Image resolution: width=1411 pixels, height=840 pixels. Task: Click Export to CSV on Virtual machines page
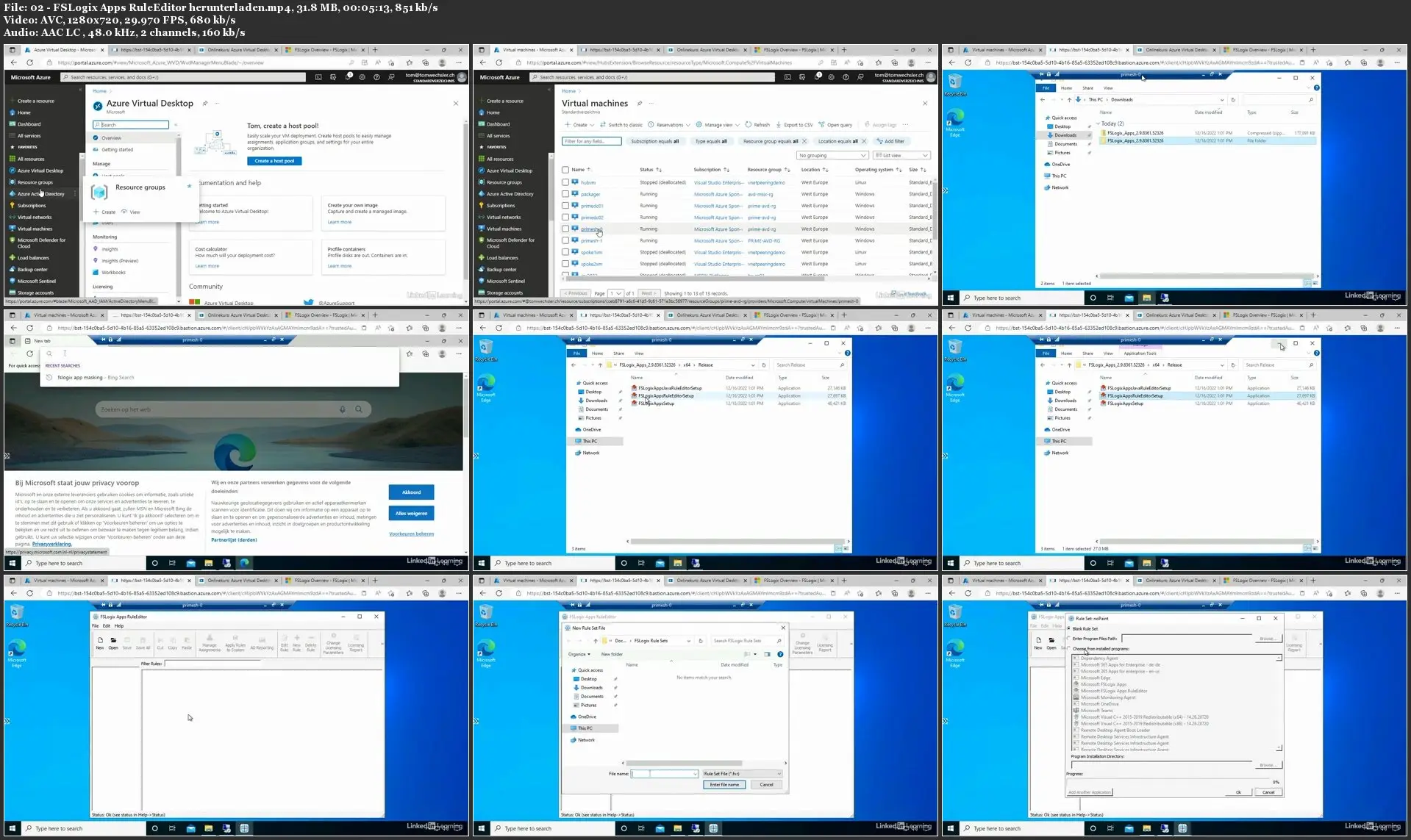click(x=794, y=125)
